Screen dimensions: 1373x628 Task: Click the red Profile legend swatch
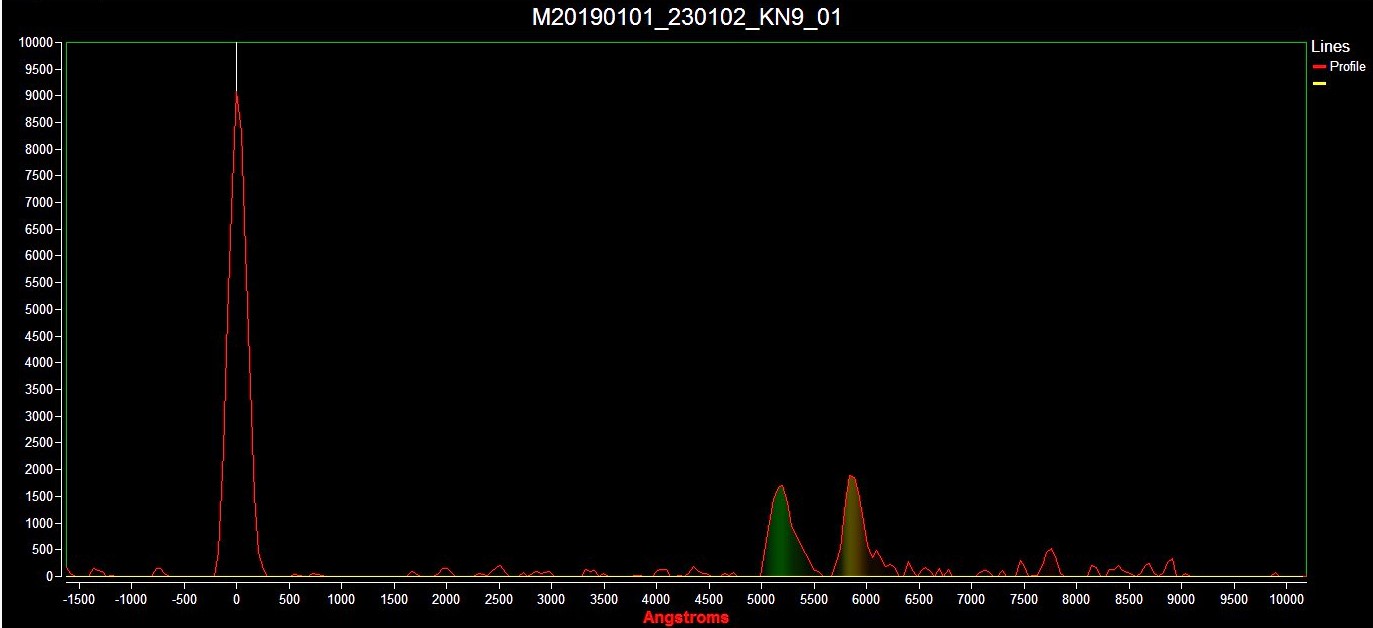click(1319, 67)
